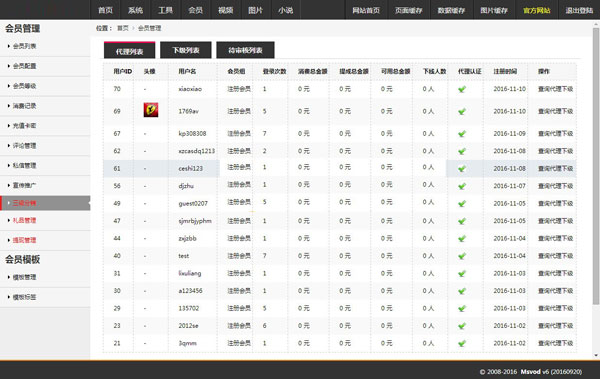The height and width of the screenshot is (379, 600).
Task: Click the green checkmark in xiaoxiao's row
Action: coord(462,89)
